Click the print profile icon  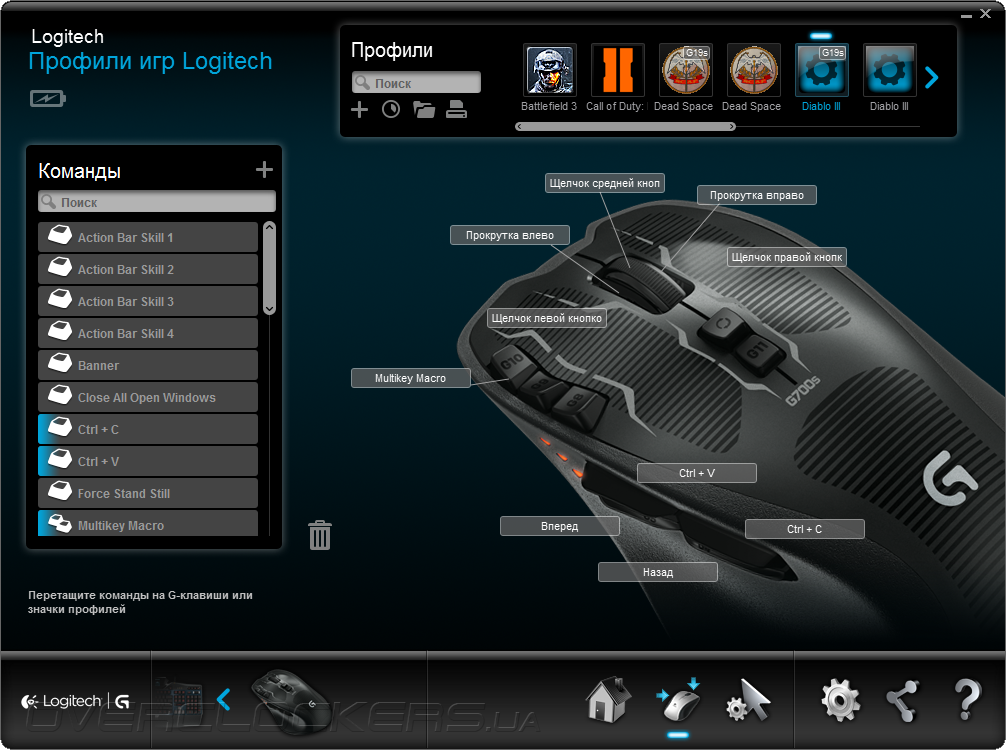pyautogui.click(x=456, y=110)
